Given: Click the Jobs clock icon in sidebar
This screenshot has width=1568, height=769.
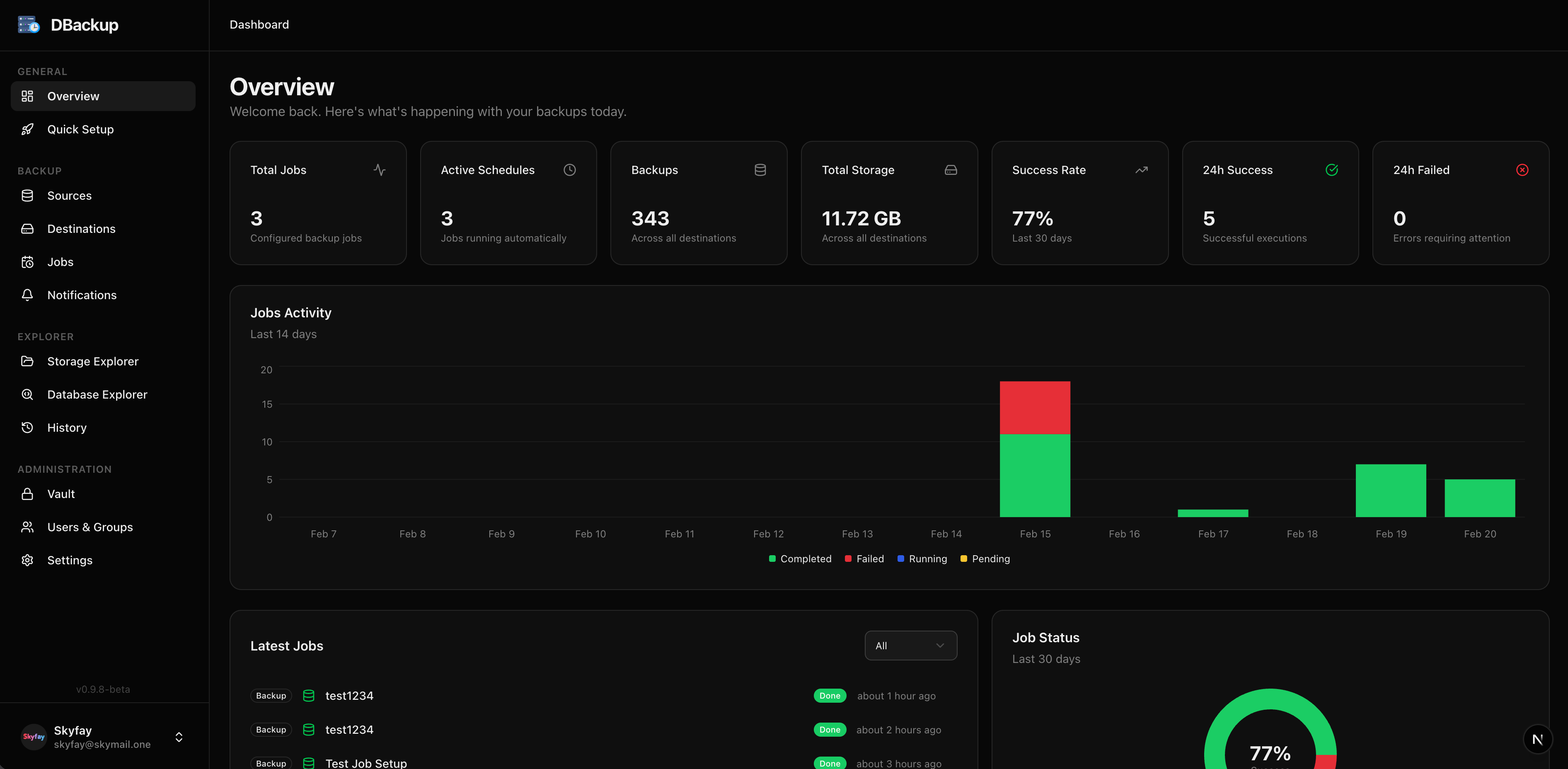Looking at the screenshot, I should [28, 262].
